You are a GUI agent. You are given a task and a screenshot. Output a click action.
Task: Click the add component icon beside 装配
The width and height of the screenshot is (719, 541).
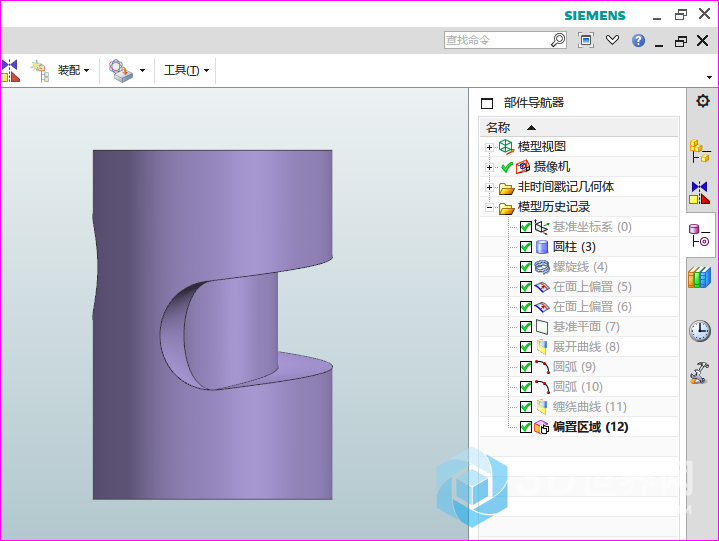tap(40, 71)
